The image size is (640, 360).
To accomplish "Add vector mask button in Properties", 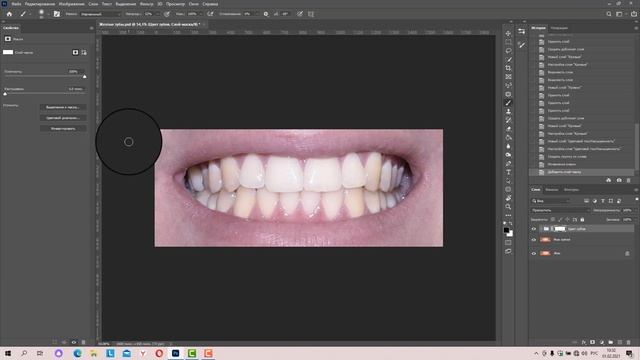I will click(x=84, y=52).
